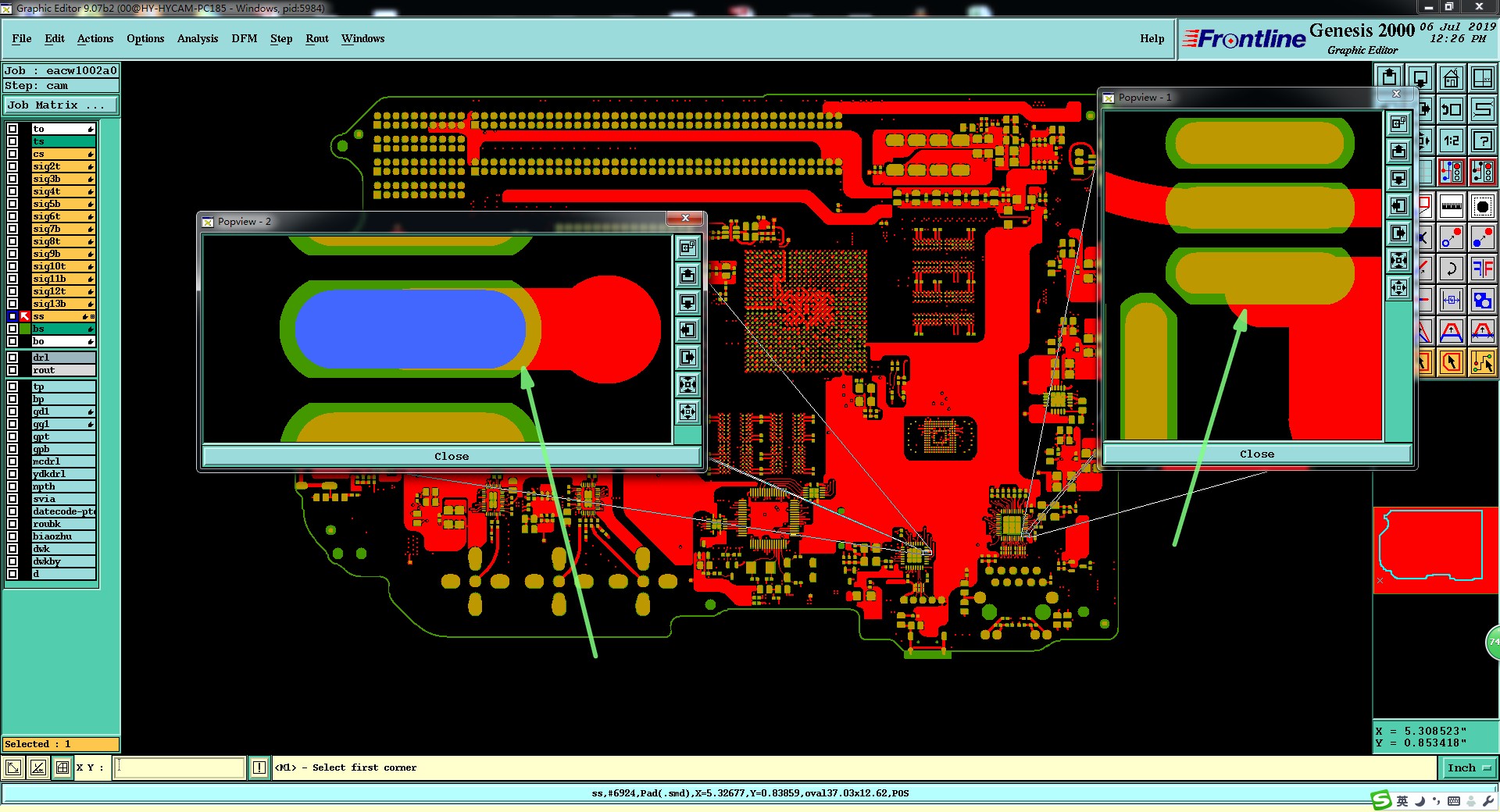This screenshot has width=1500, height=812.
Task: Click zoom-out arrows icon in Popview 2
Action: [687, 411]
